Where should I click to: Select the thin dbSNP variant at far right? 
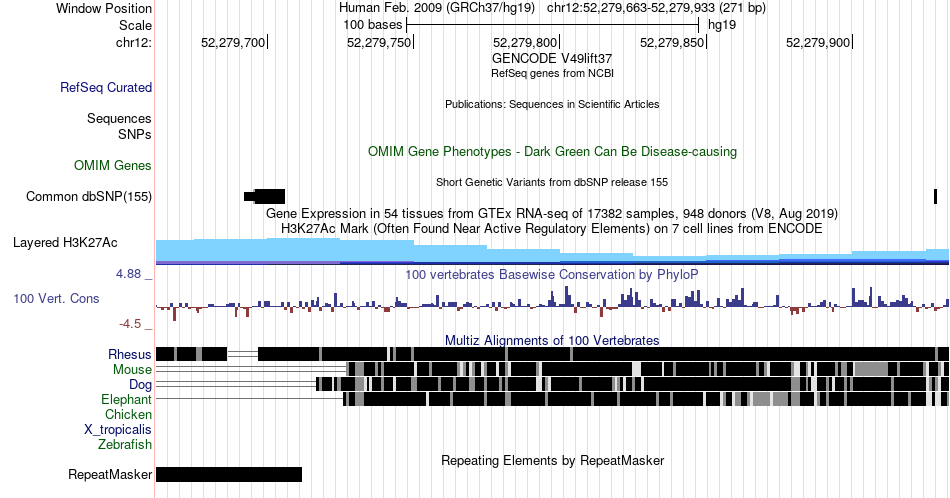pyautogui.click(x=935, y=196)
